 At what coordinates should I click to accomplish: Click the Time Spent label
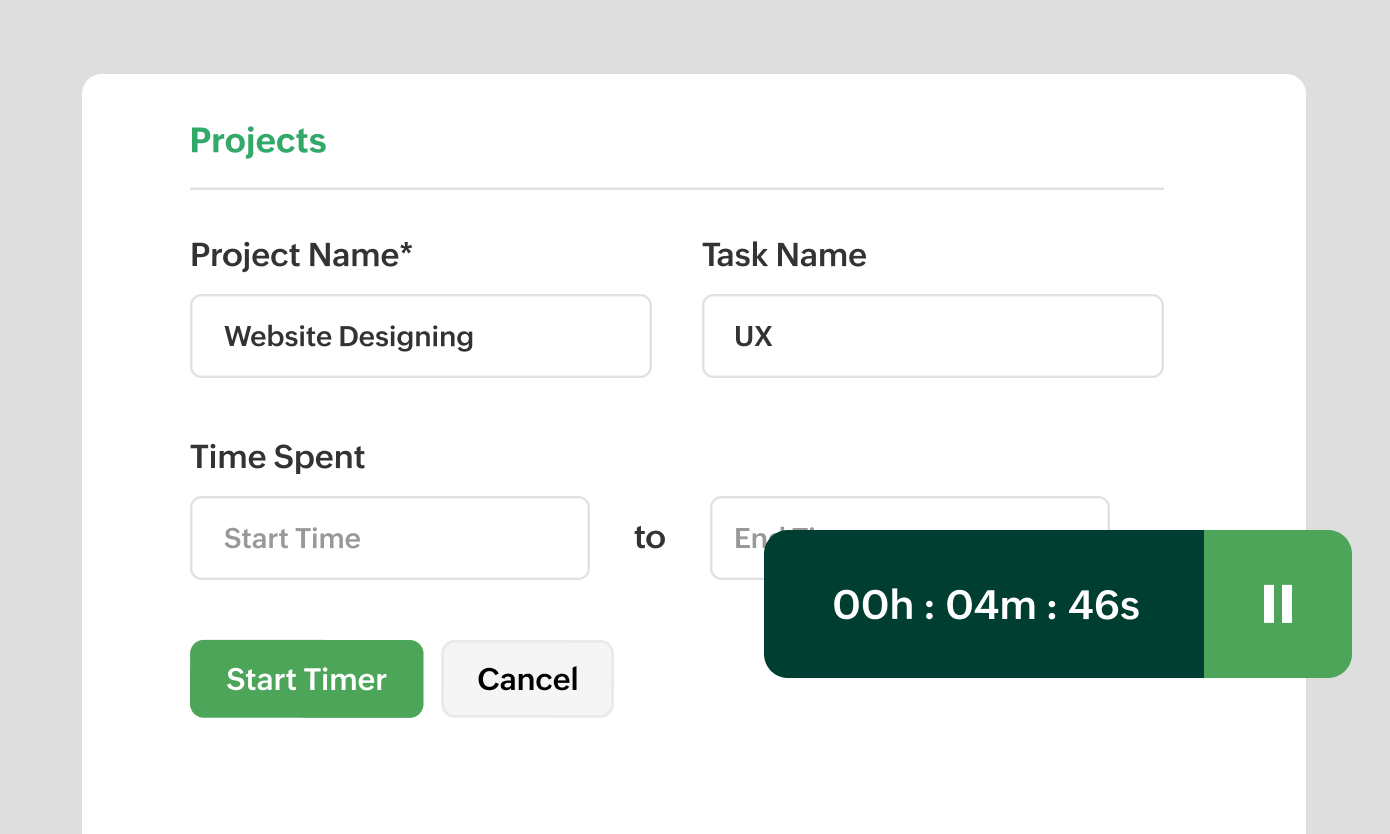tap(277, 457)
